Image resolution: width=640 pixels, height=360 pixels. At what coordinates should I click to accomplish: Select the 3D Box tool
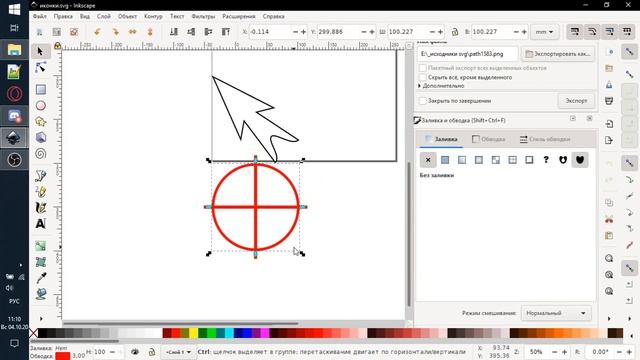pos(40,138)
